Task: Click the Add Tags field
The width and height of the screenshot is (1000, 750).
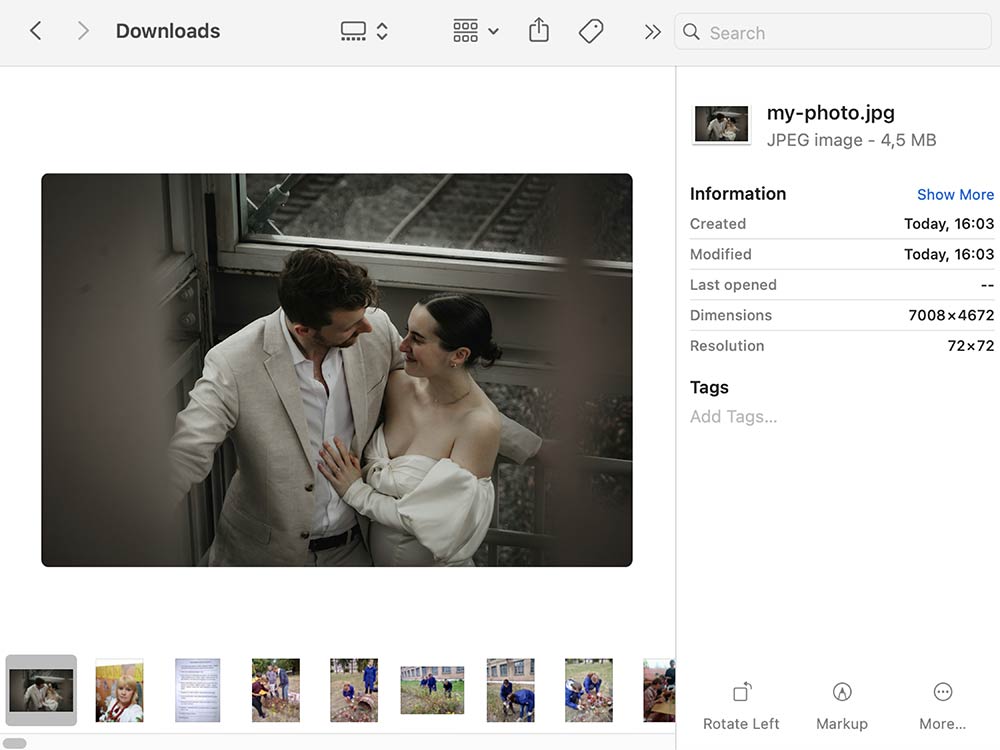Action: 733,416
